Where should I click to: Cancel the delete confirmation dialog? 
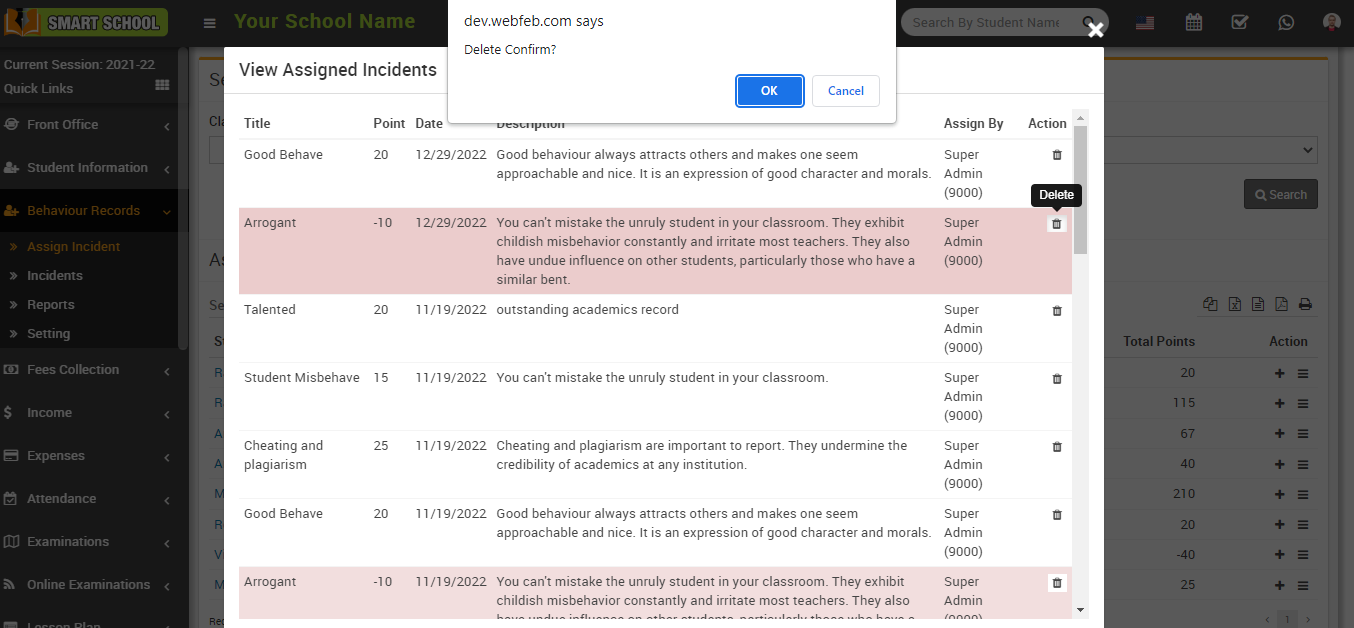(845, 91)
